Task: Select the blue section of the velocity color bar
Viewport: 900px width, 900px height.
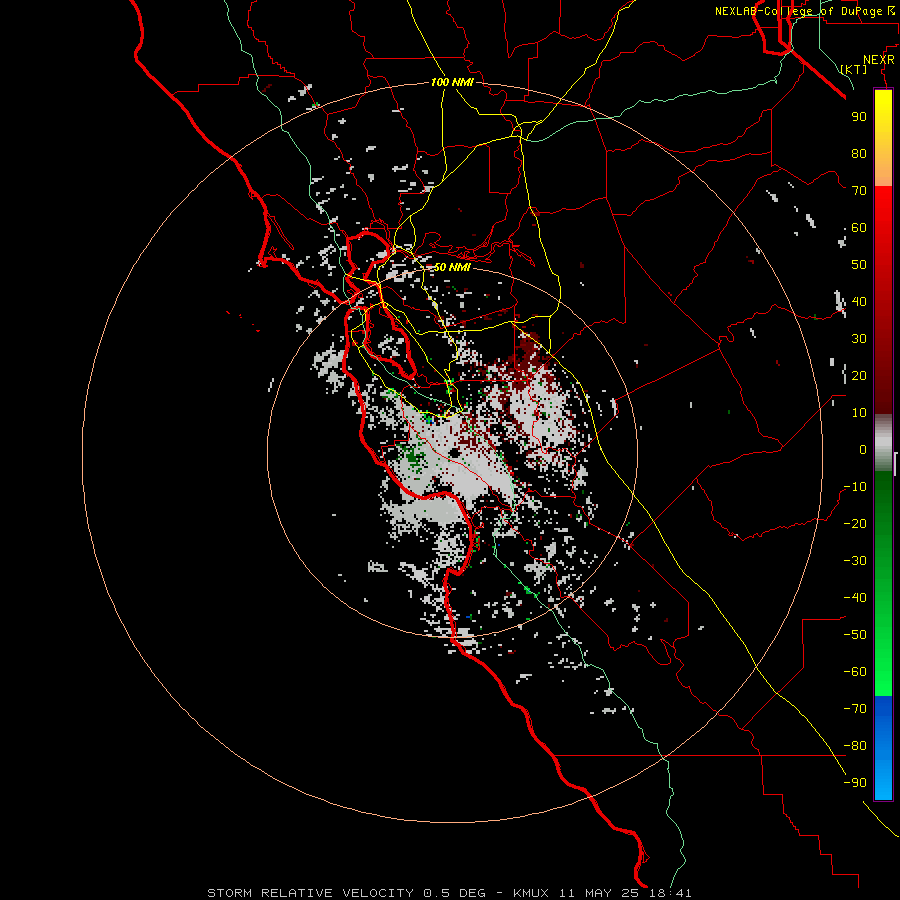Action: pos(883,748)
